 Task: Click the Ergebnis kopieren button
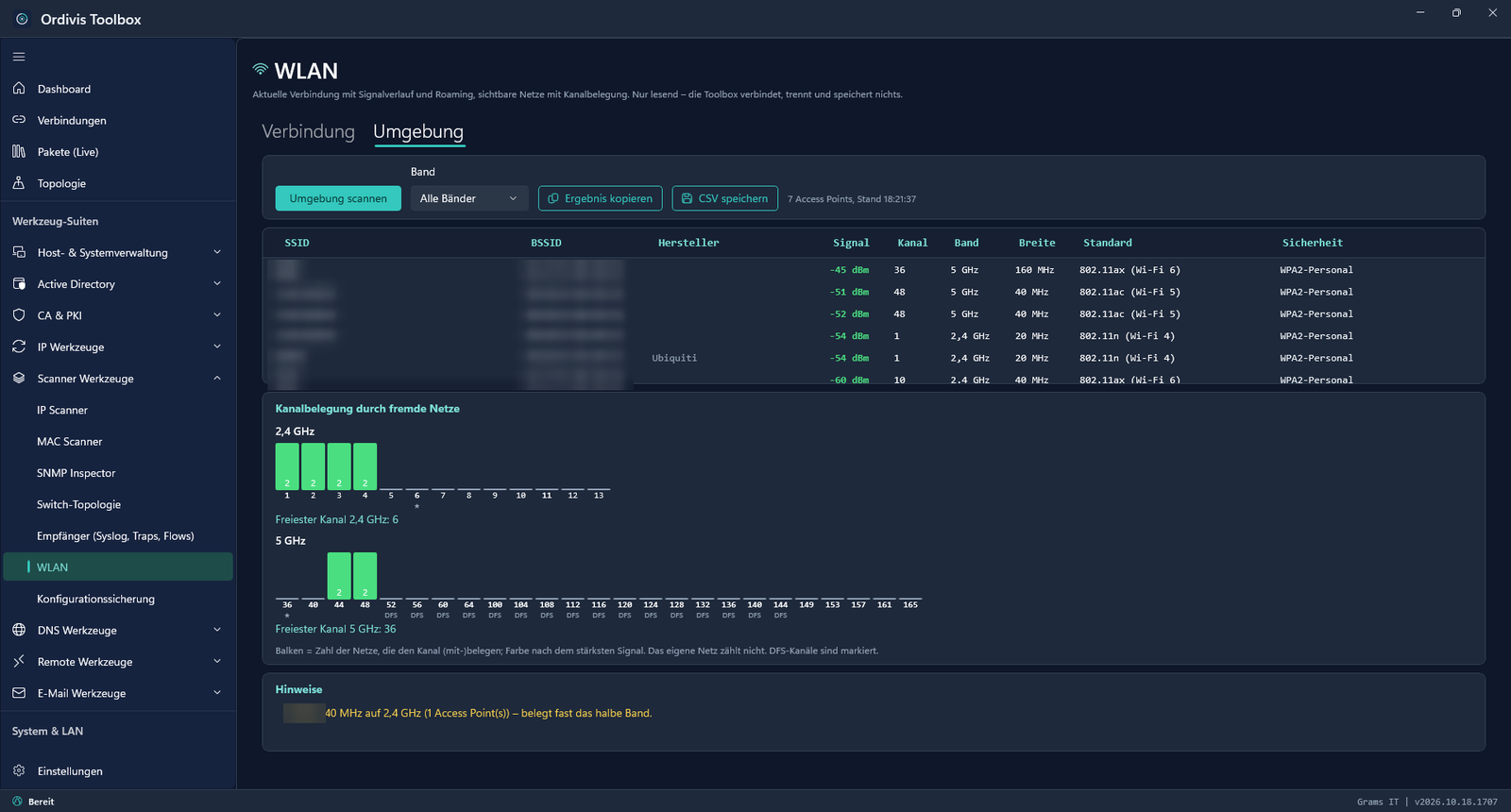[x=601, y=198]
